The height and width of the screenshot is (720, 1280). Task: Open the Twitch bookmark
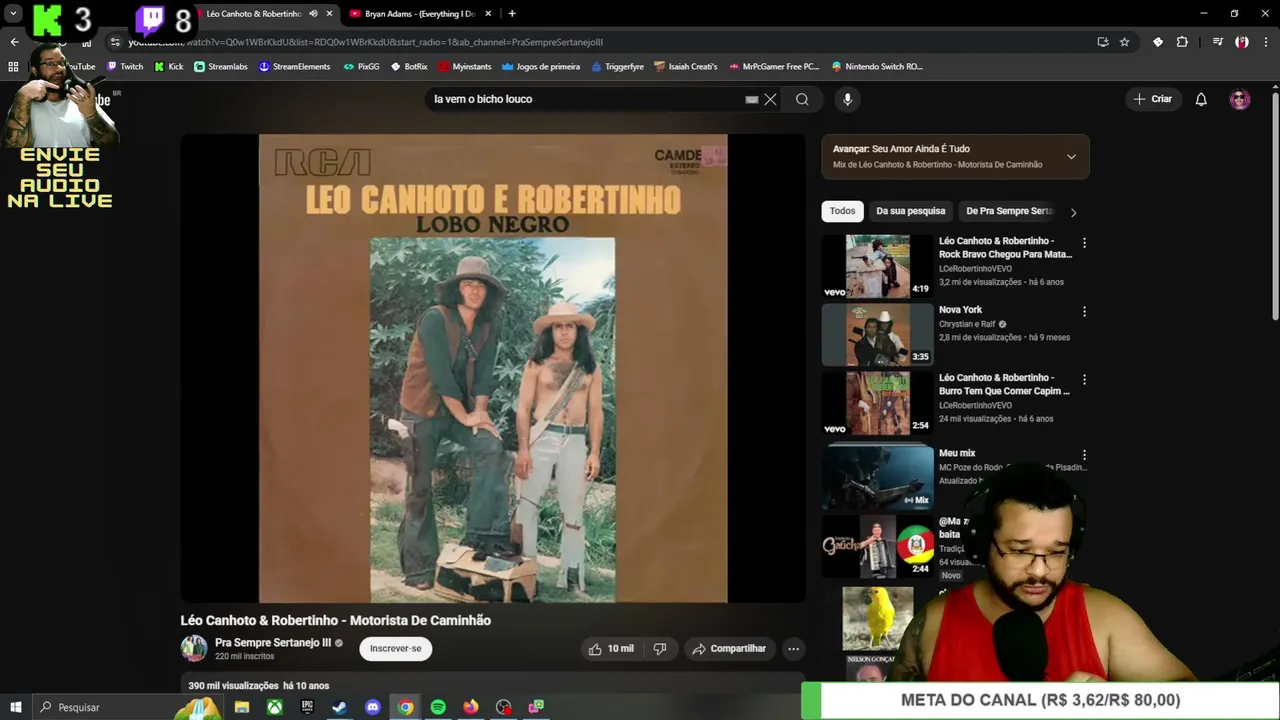(x=125, y=67)
